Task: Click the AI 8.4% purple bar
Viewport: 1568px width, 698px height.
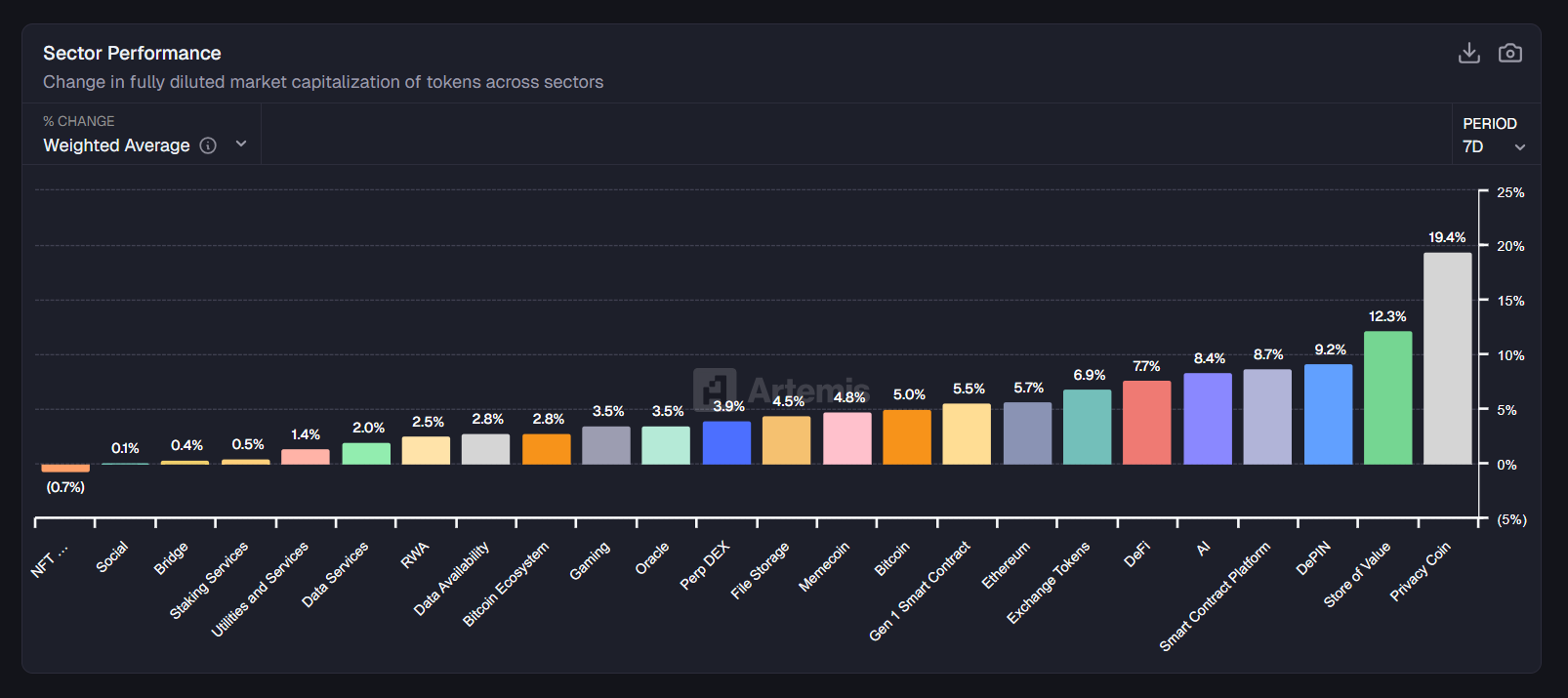Action: pyautogui.click(x=1207, y=419)
